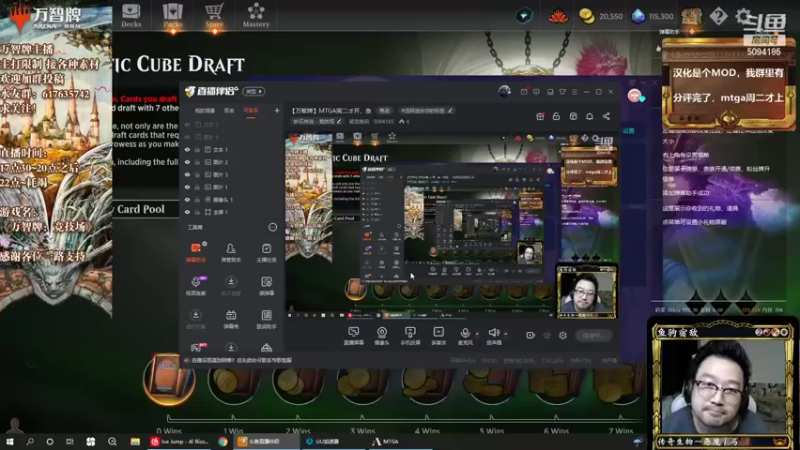Click the red lotus icon in Arena header

[558, 16]
